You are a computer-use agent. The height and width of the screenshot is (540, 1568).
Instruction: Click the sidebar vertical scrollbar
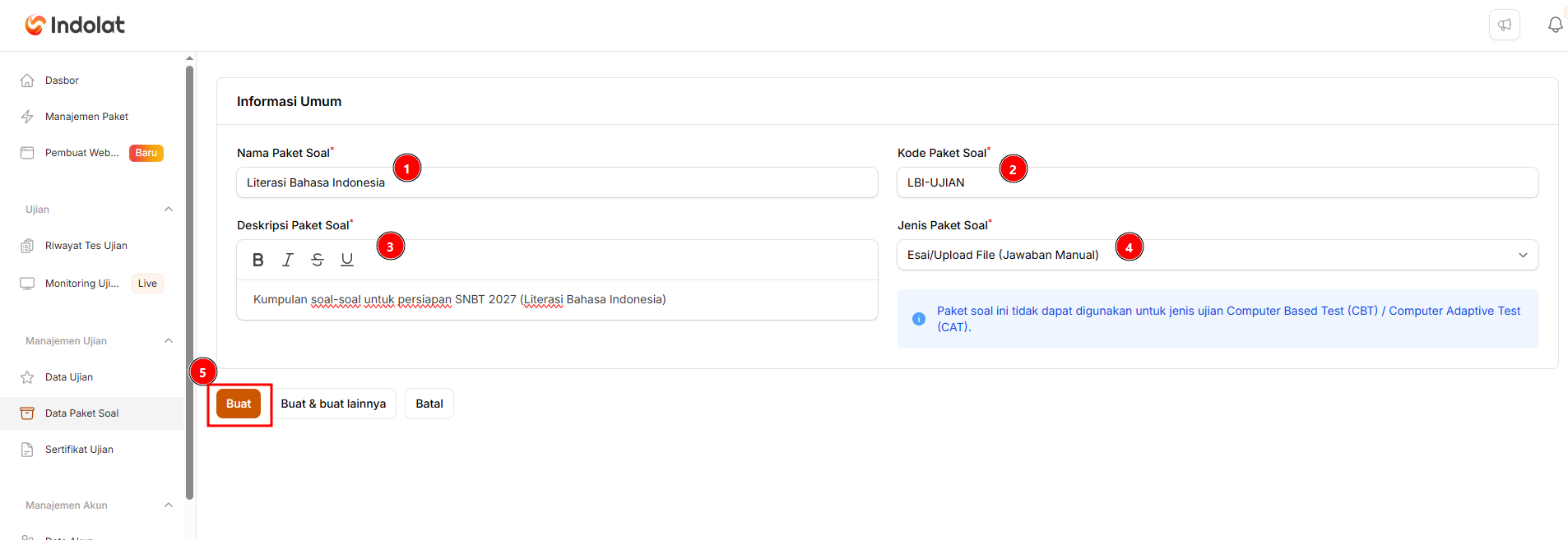click(x=190, y=283)
